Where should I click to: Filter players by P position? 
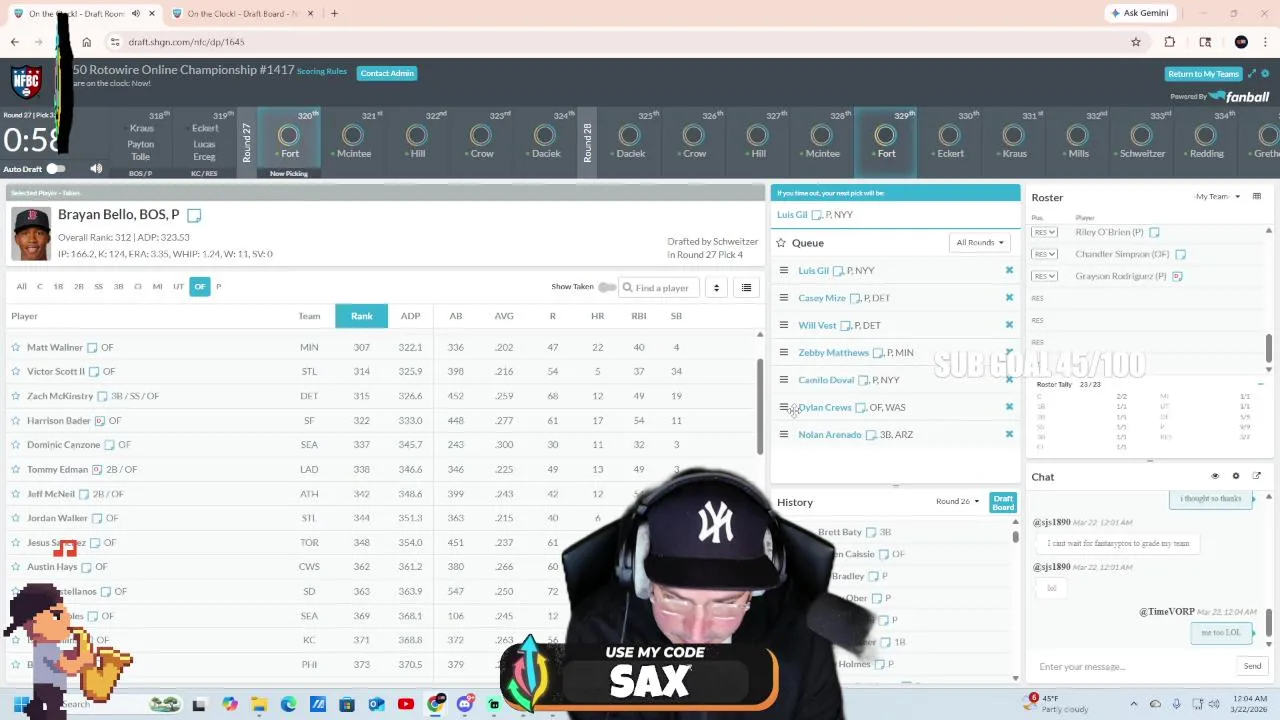[218, 287]
